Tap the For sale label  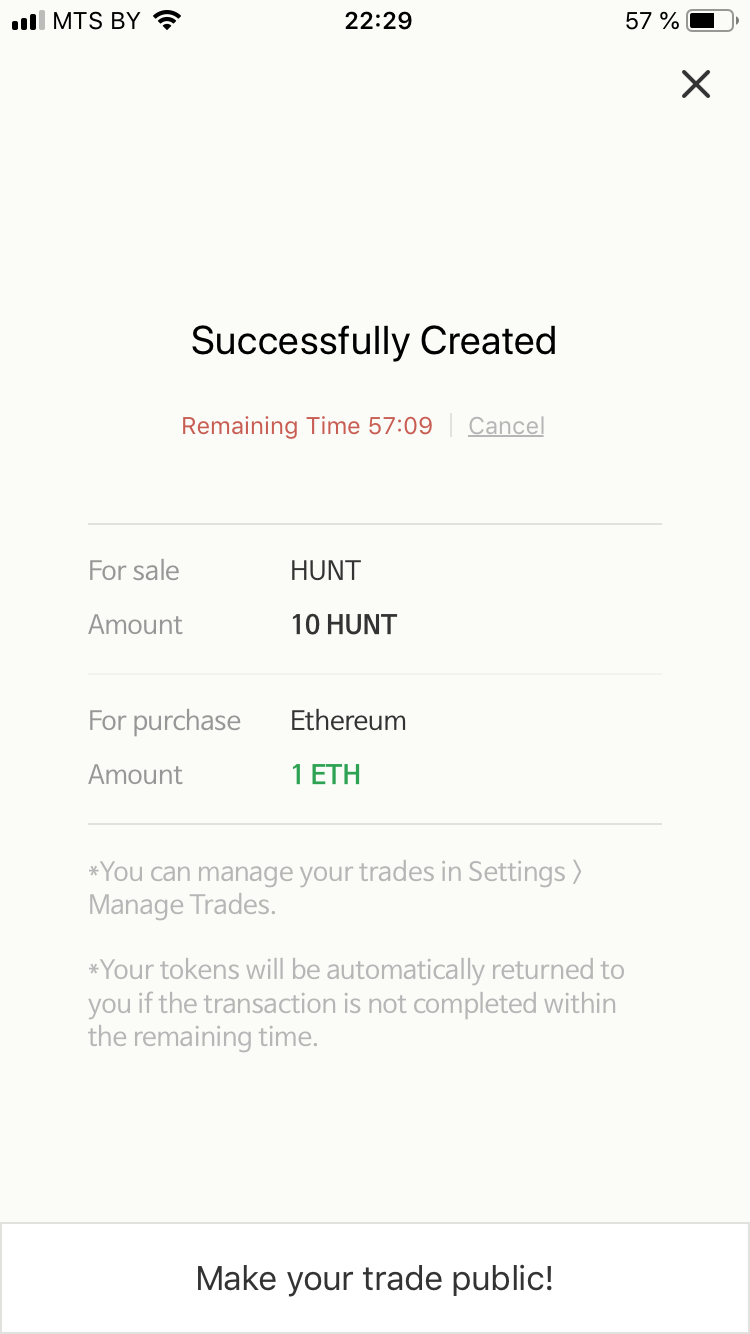pyautogui.click(x=134, y=571)
